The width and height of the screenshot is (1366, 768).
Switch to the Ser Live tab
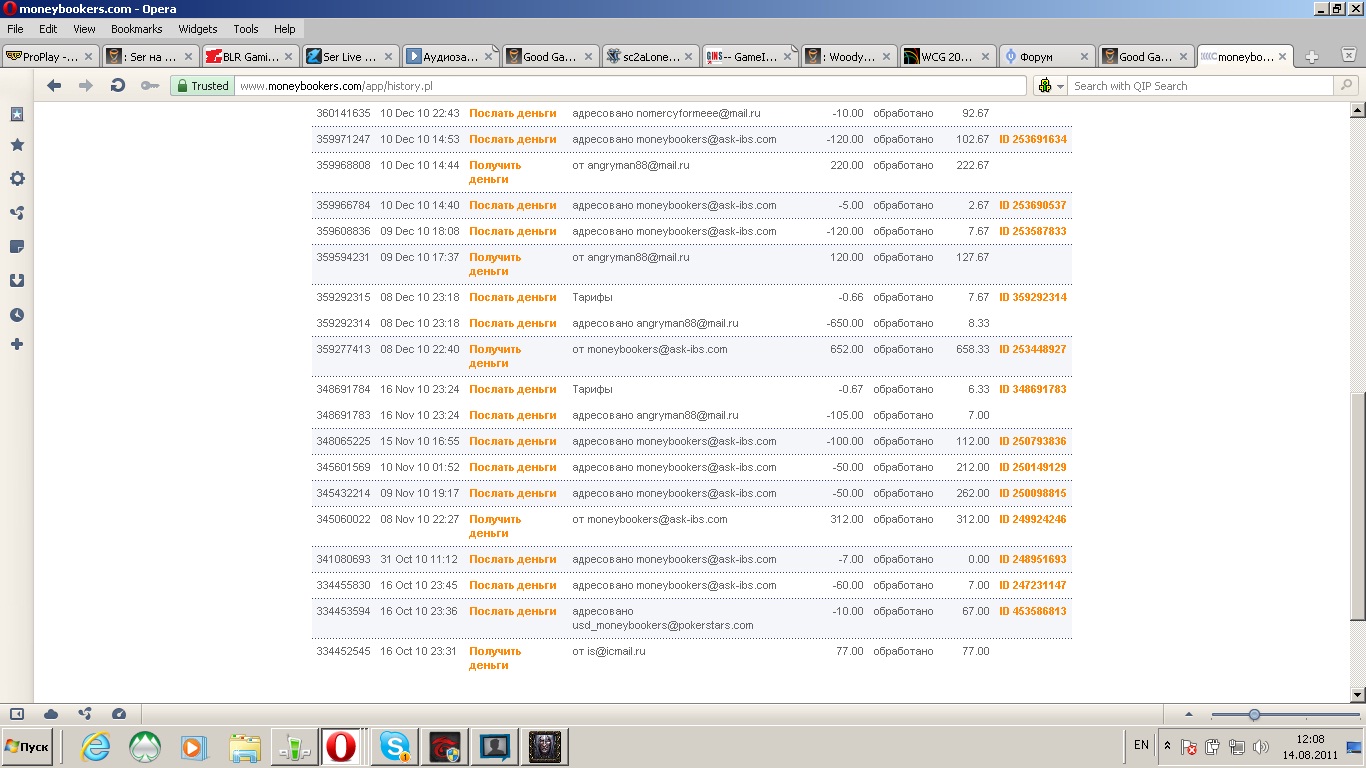click(350, 57)
